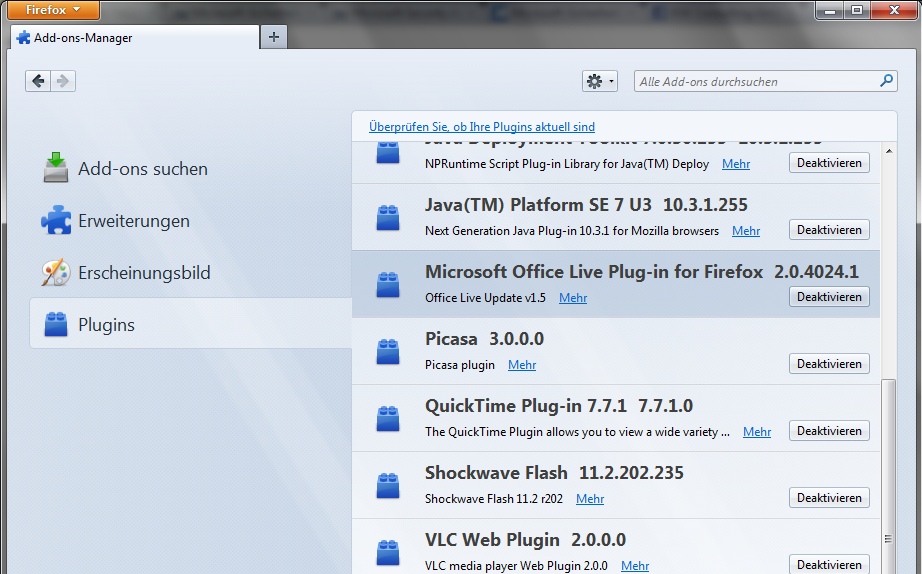Open Mehr link for Picasa plugin

[522, 365]
